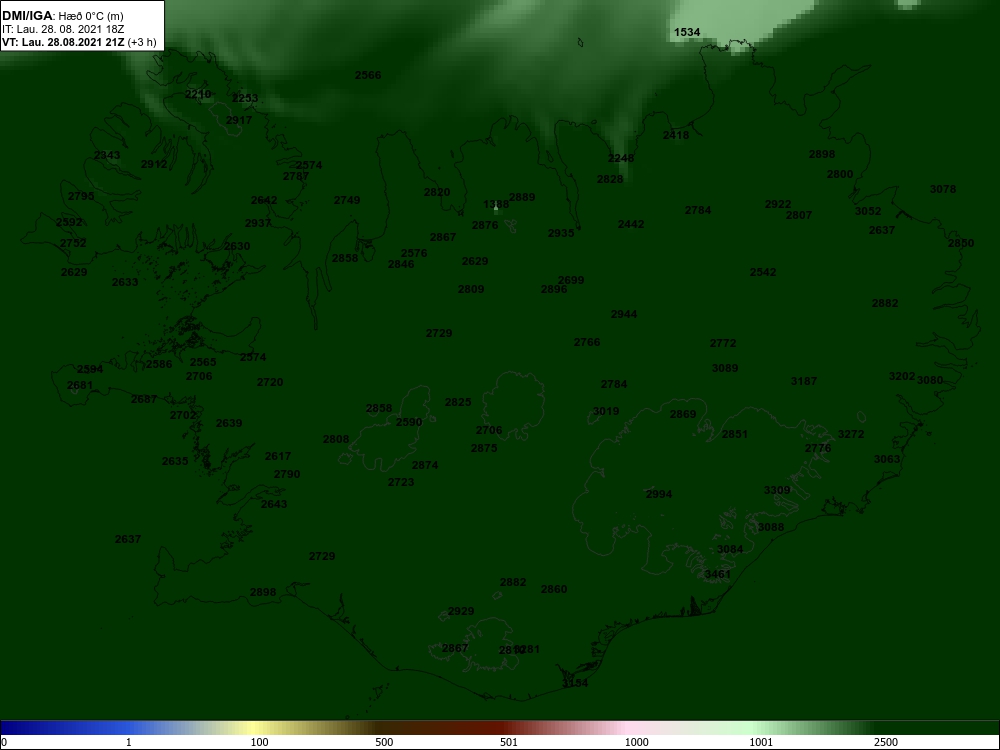Click the 3461 height value
The image size is (1000, 750).
pyautogui.click(x=717, y=574)
